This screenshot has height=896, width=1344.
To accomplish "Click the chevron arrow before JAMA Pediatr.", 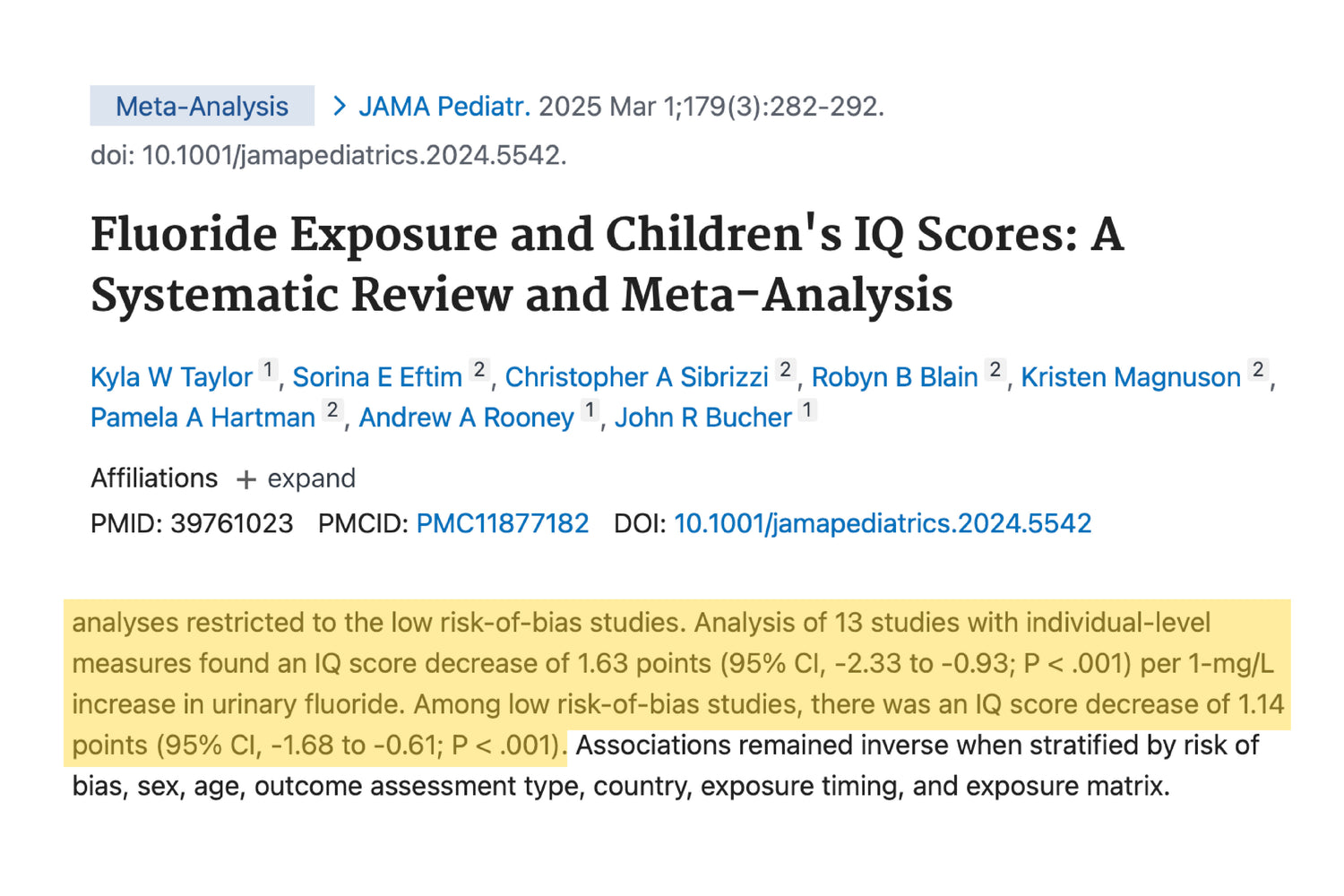I will tap(340, 107).
